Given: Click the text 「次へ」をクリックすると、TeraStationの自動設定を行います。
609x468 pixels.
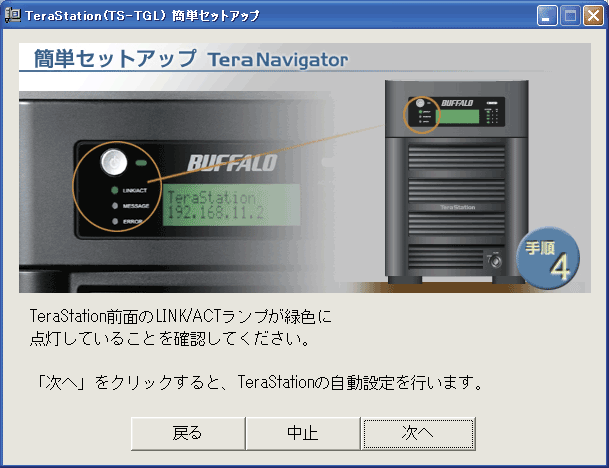Looking at the screenshot, I should [x=259, y=382].
